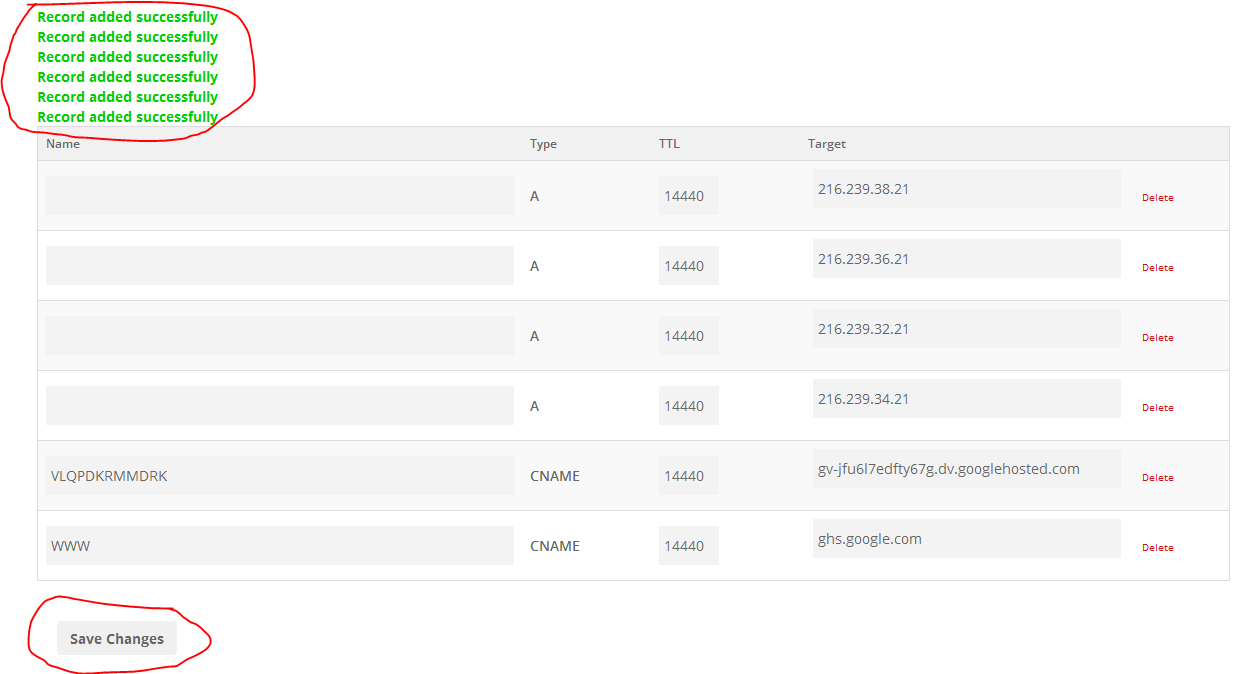Edit the ghs.google.com target field
1240x674 pixels.
pos(966,539)
